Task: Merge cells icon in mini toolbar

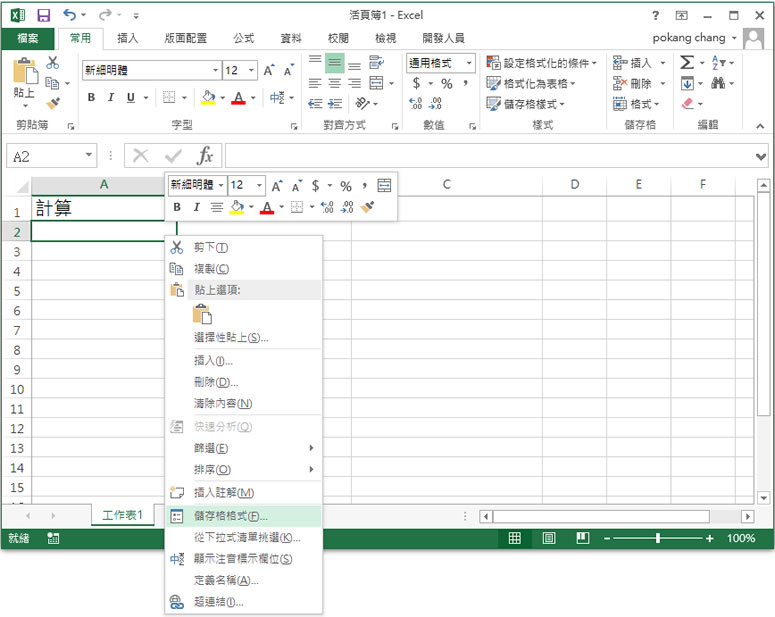Action: point(384,185)
